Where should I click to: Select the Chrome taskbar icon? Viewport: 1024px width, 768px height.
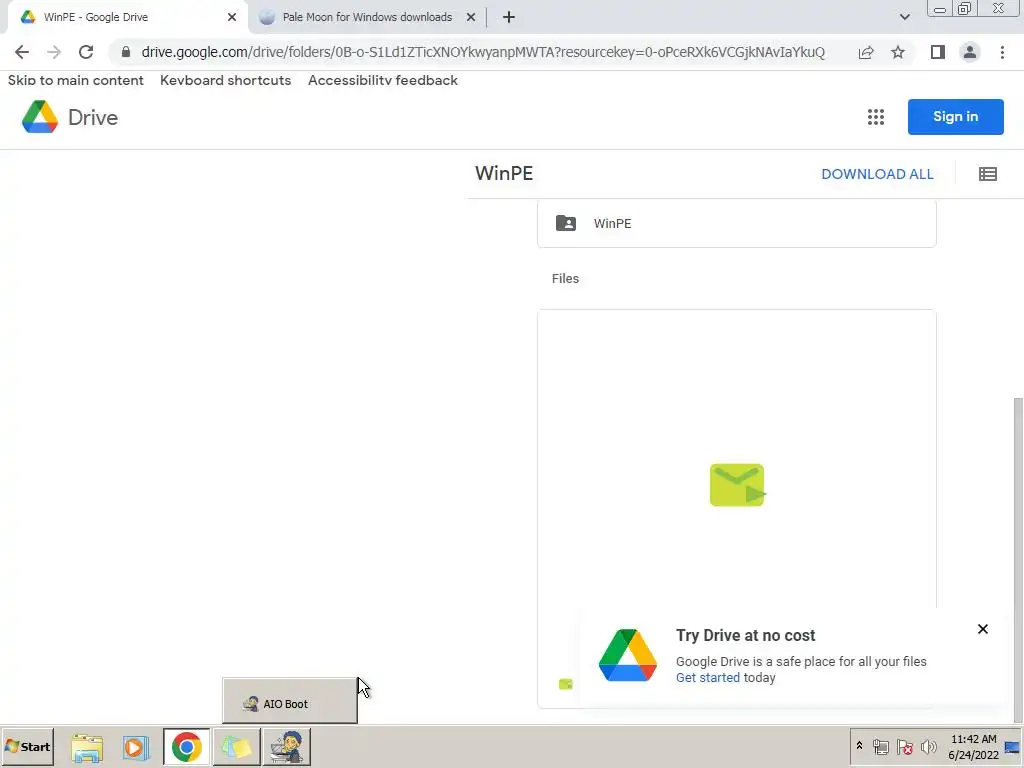coord(187,747)
